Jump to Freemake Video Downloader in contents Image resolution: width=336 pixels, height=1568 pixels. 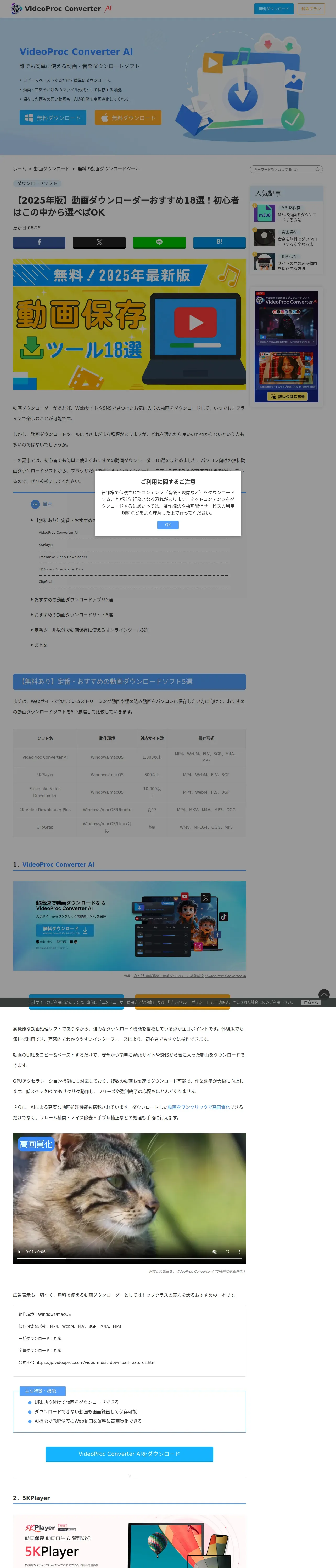(x=63, y=557)
